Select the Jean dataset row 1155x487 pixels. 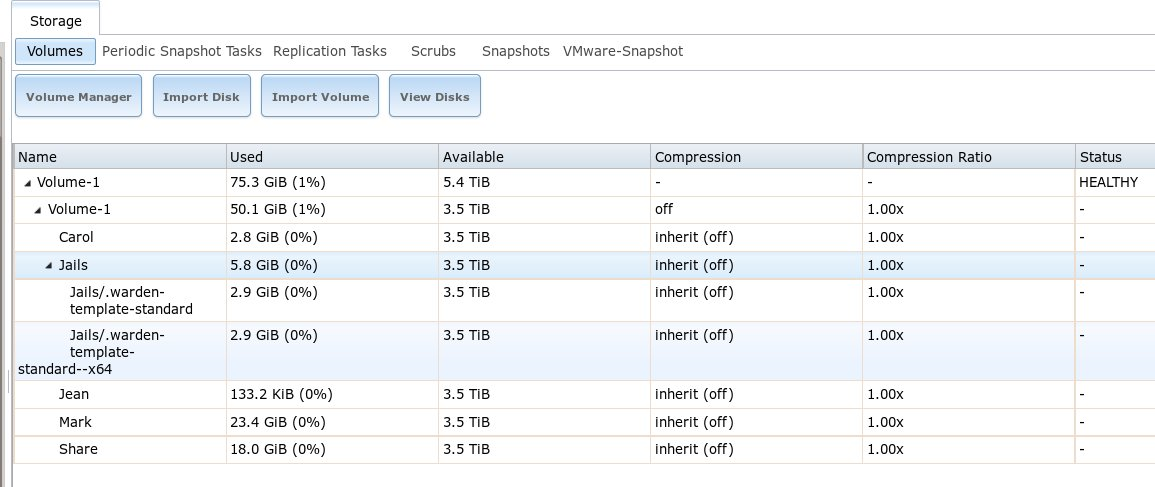click(x=584, y=394)
